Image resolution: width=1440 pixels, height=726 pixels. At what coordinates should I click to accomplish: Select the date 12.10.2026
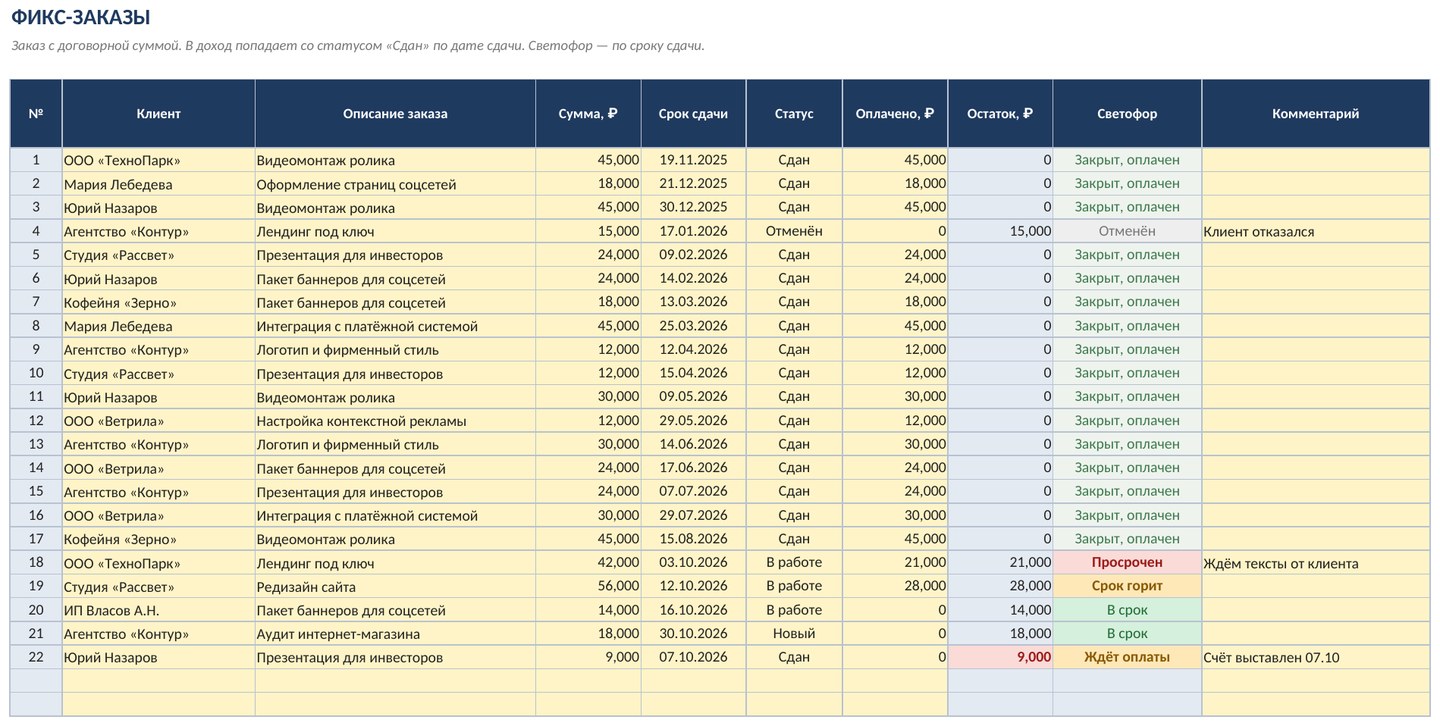point(693,586)
